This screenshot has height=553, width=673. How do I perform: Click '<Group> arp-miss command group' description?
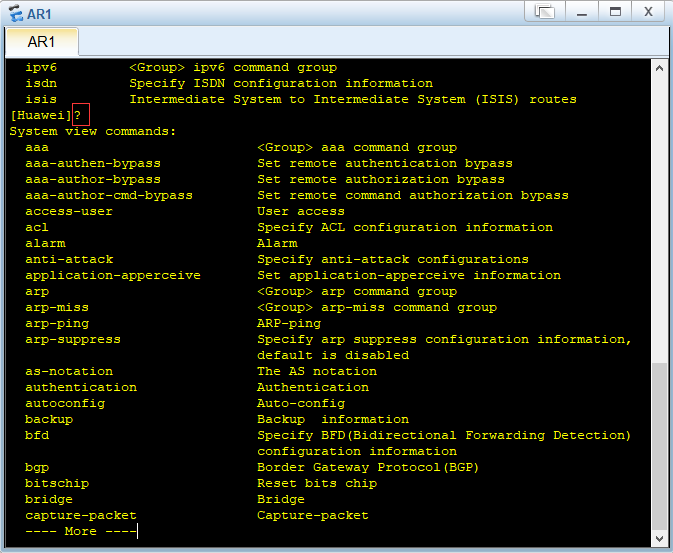(377, 307)
